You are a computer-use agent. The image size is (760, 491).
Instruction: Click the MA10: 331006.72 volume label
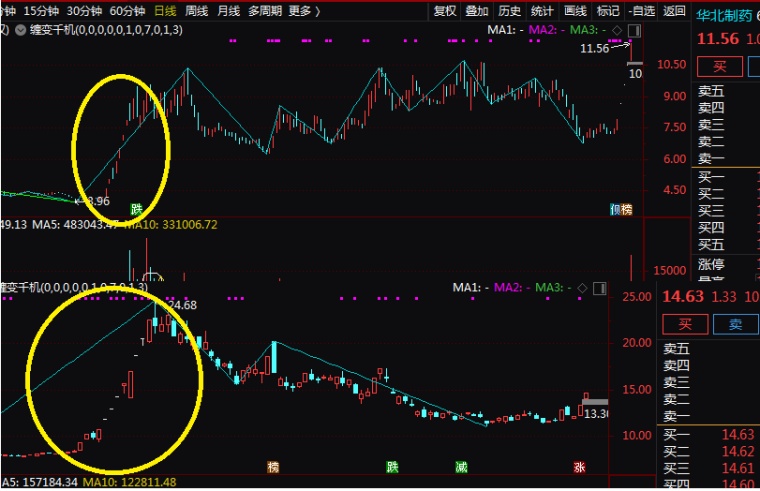point(171,224)
